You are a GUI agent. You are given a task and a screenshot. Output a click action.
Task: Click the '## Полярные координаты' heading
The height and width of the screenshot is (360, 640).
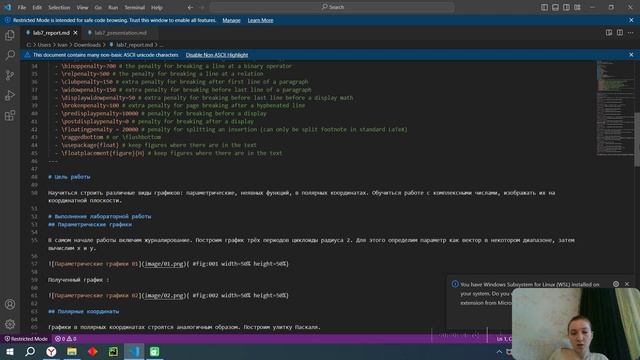84,311
